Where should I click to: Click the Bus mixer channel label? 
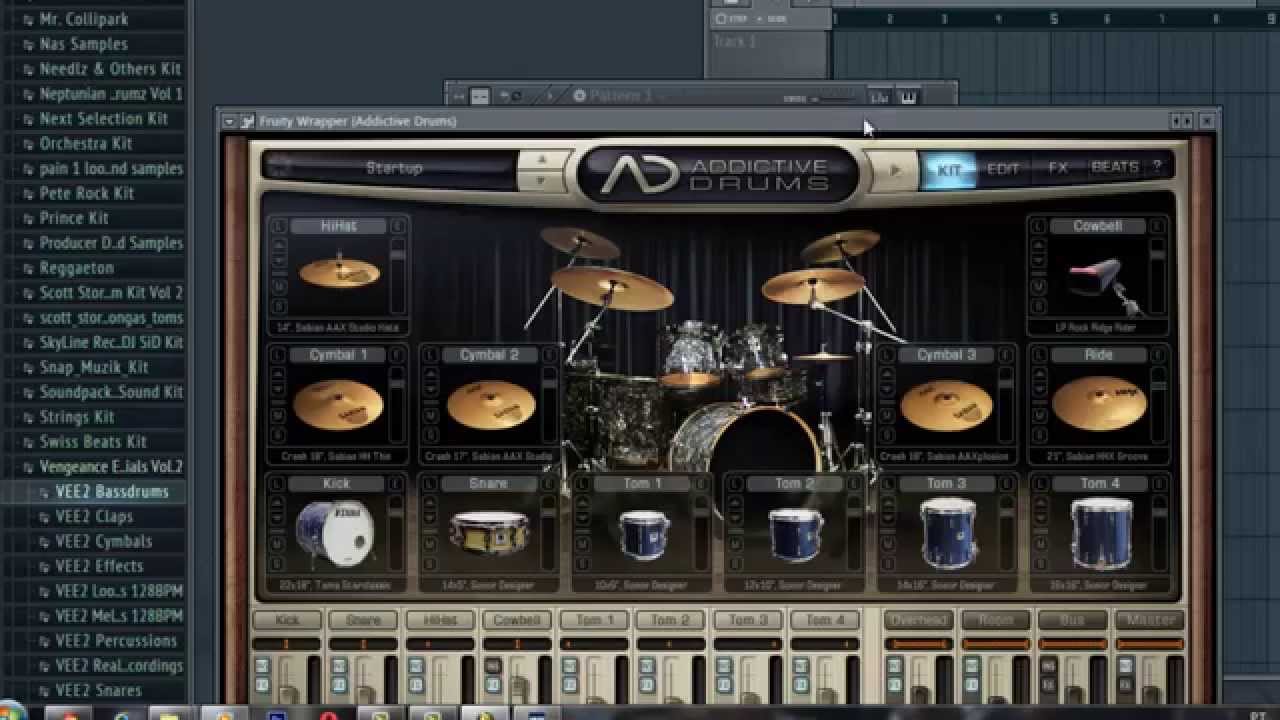[x=1072, y=620]
